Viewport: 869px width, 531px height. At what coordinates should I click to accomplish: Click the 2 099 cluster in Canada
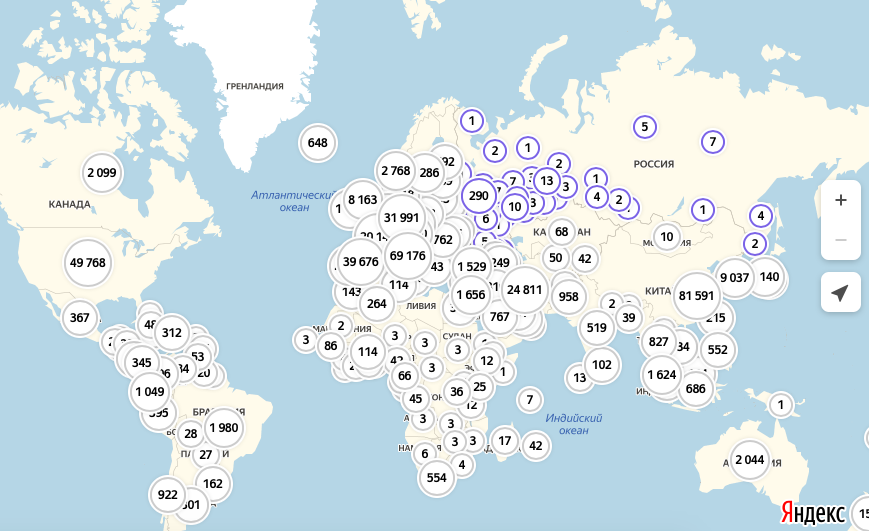(x=102, y=172)
